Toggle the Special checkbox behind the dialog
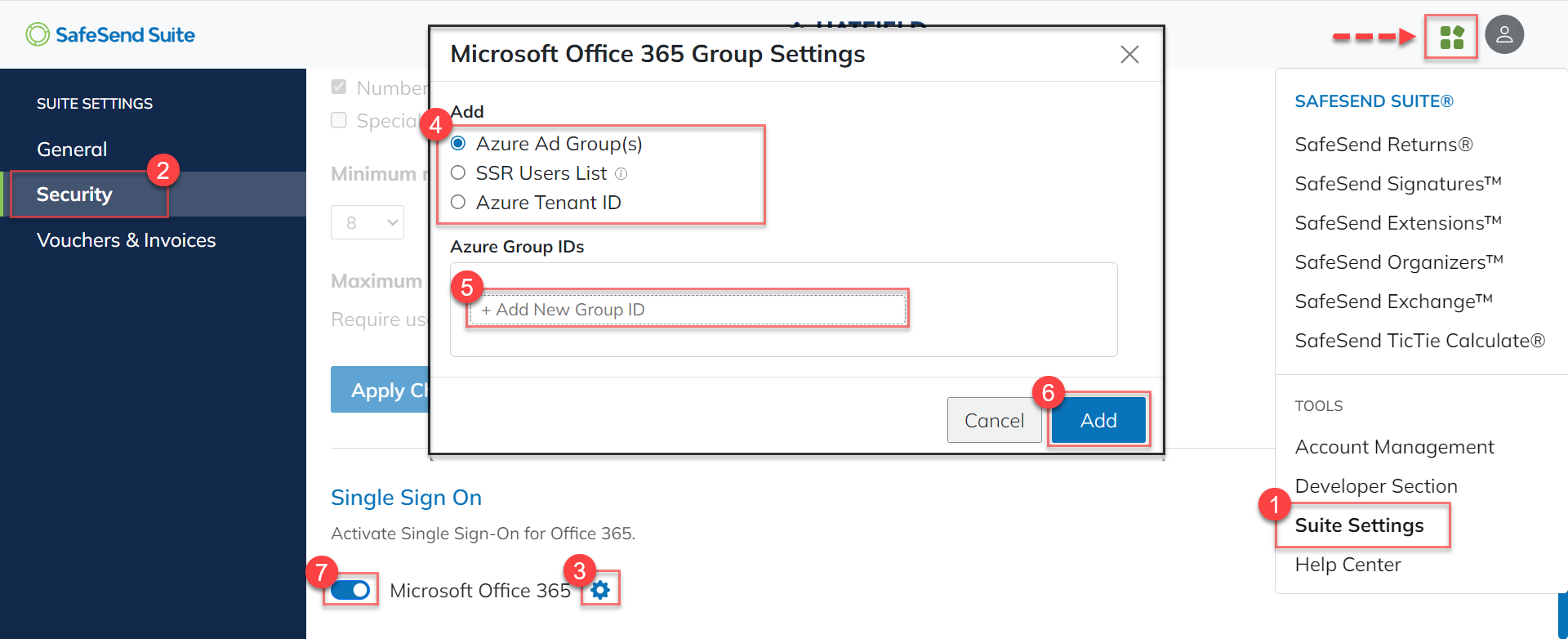The image size is (1568, 639). pyautogui.click(x=339, y=120)
